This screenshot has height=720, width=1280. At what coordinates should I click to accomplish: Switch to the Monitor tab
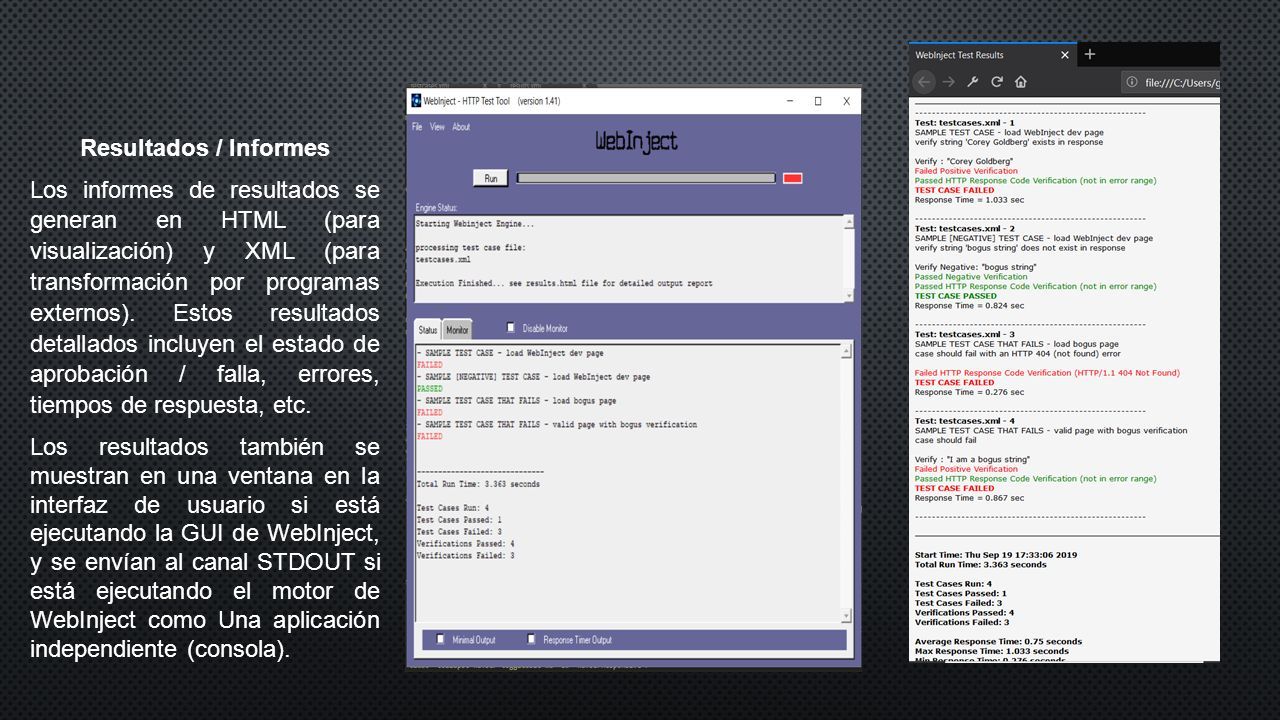tap(457, 330)
